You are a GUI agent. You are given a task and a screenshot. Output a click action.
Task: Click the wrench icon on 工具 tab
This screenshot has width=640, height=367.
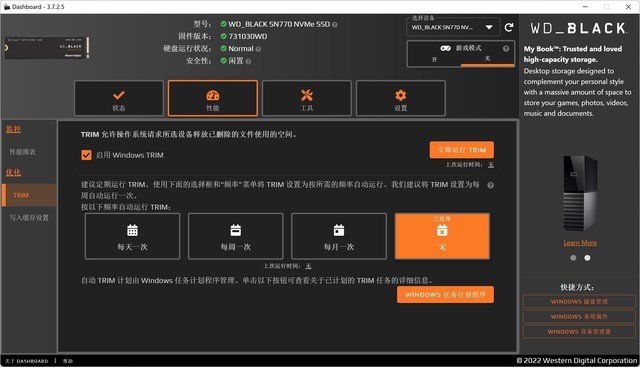click(x=307, y=95)
